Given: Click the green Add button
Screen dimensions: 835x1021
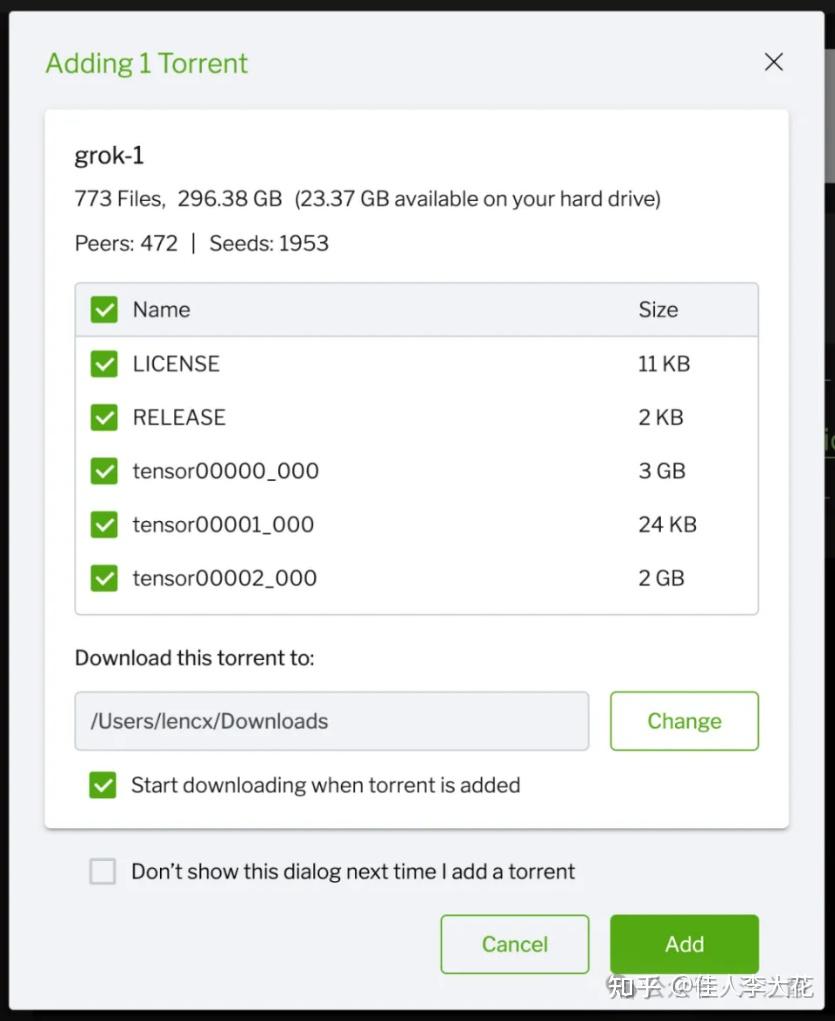Looking at the screenshot, I should click(x=684, y=944).
